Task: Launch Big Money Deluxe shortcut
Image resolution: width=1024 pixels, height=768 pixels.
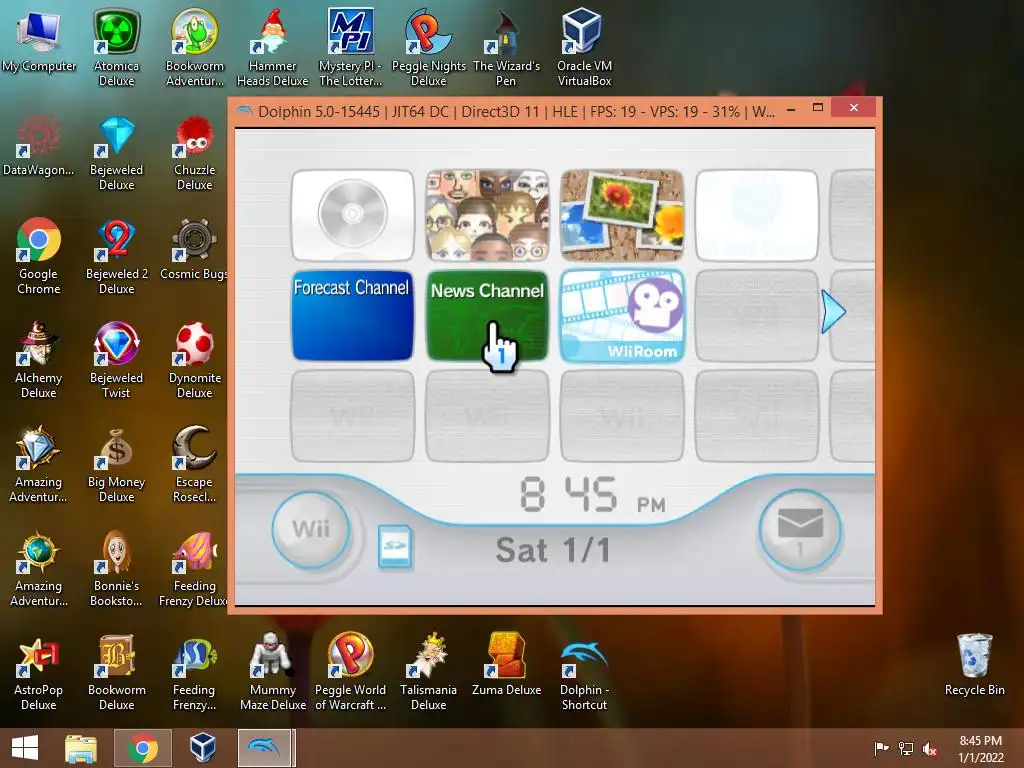Action: (116, 464)
